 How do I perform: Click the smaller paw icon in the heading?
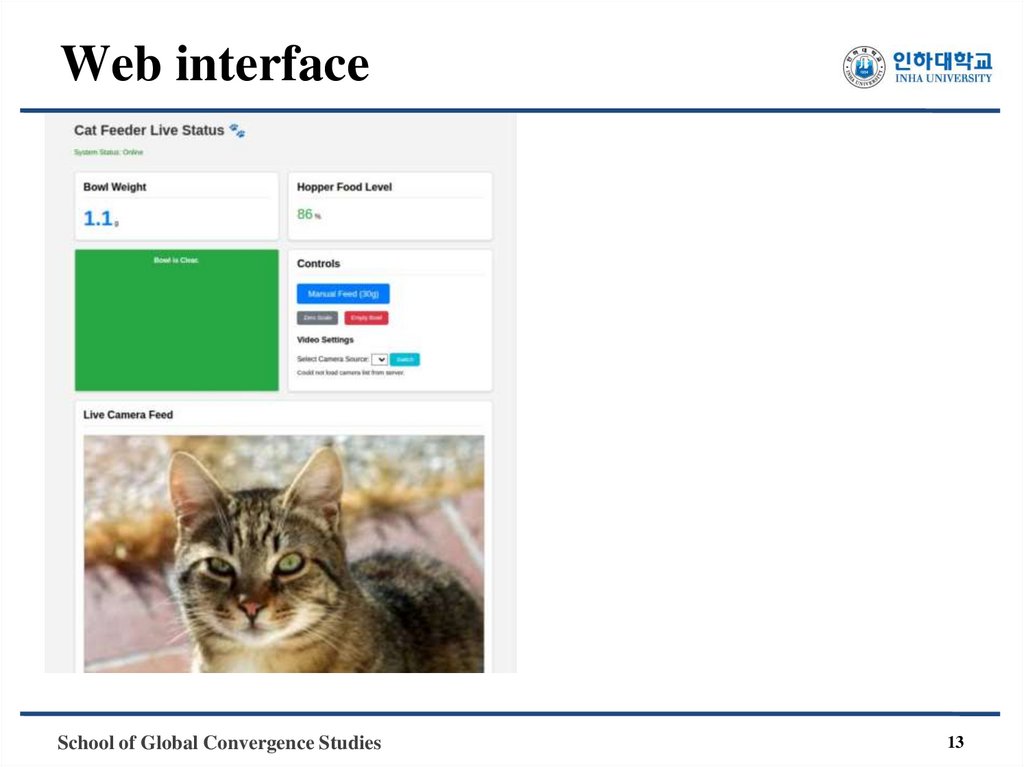coord(241,133)
